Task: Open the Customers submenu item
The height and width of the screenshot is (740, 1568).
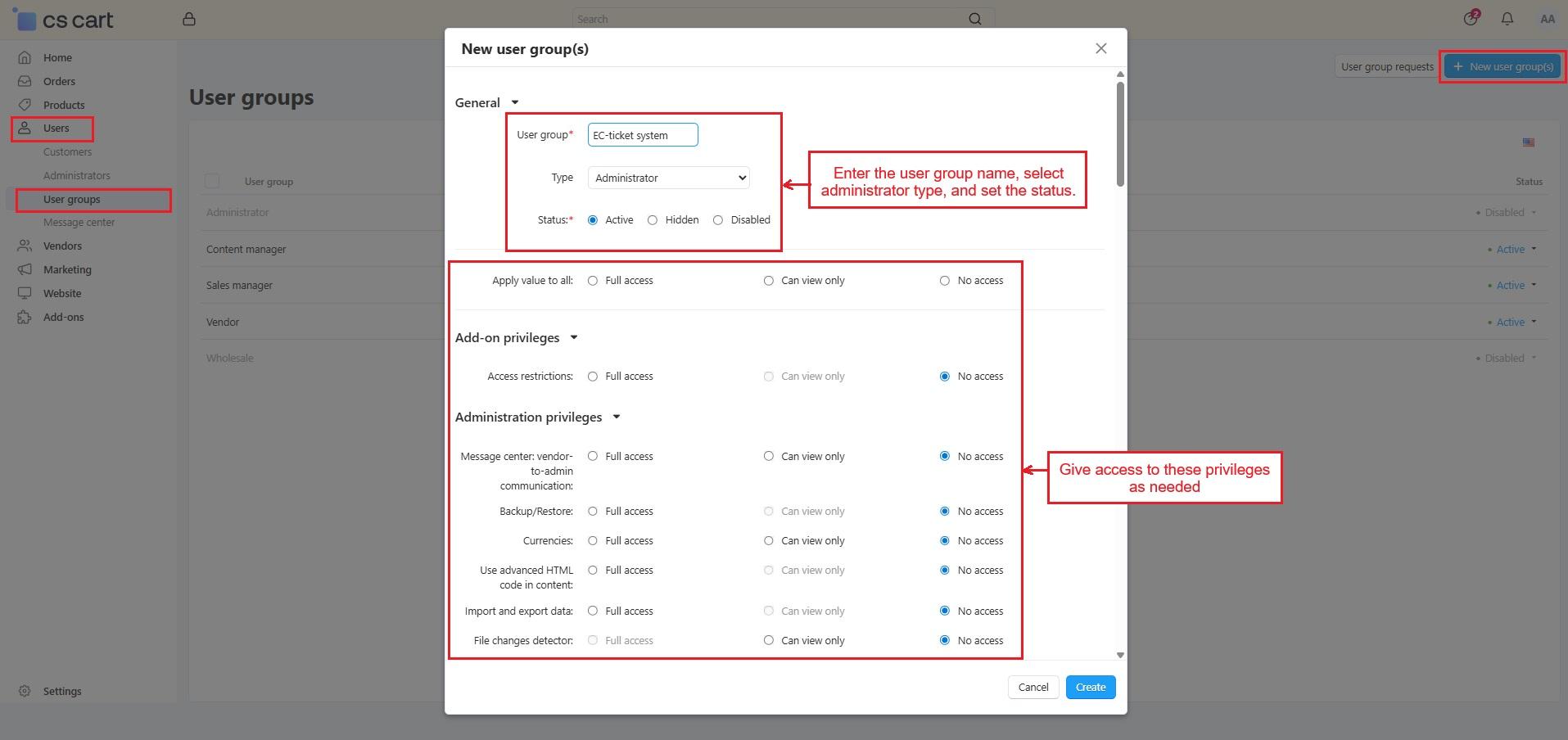Action: [67, 152]
